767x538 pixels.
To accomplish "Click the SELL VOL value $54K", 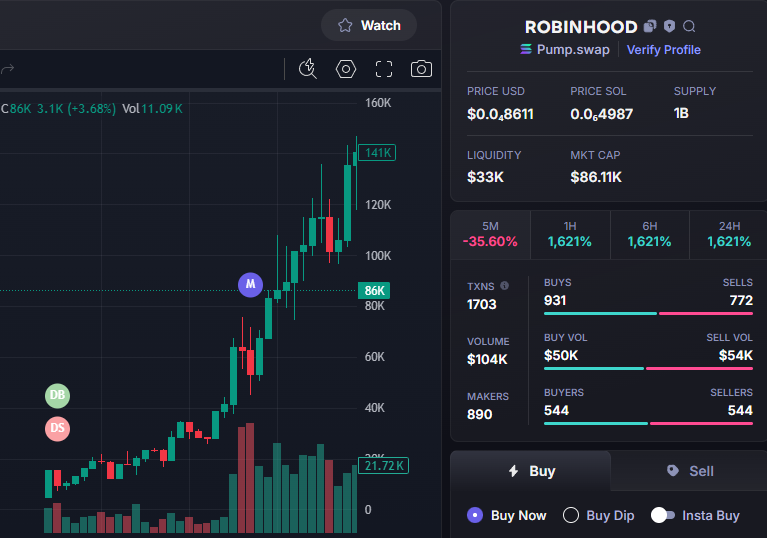I will 736,355.
